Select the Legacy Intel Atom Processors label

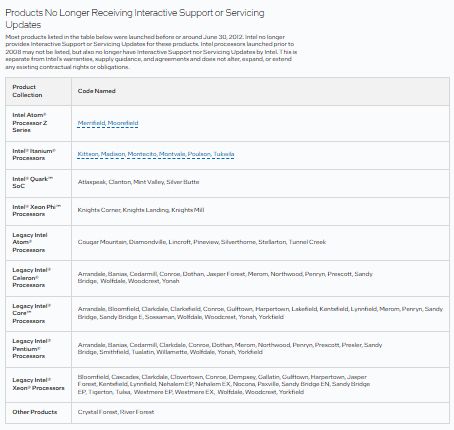[30, 242]
